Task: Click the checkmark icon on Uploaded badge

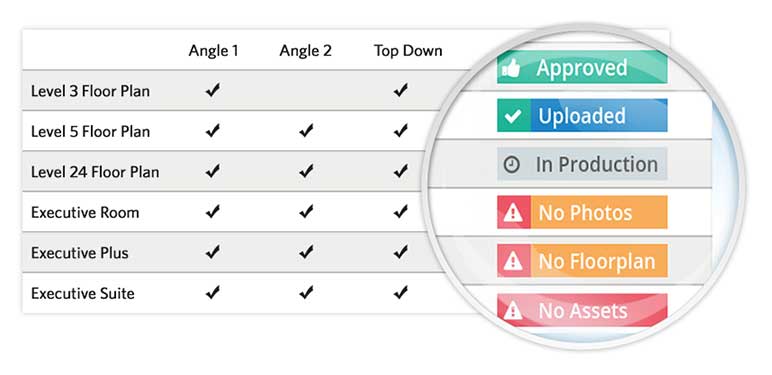Action: coord(513,116)
